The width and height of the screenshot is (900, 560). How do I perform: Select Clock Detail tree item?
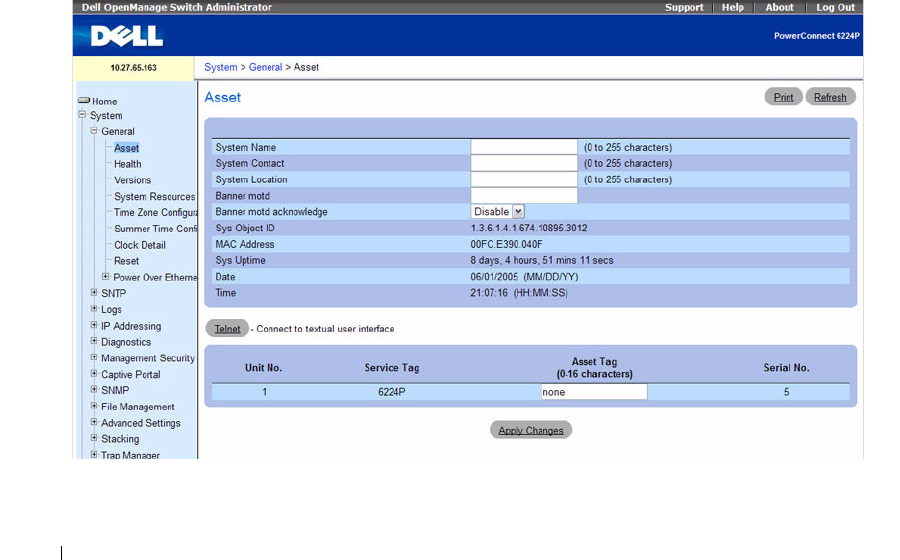(x=139, y=245)
